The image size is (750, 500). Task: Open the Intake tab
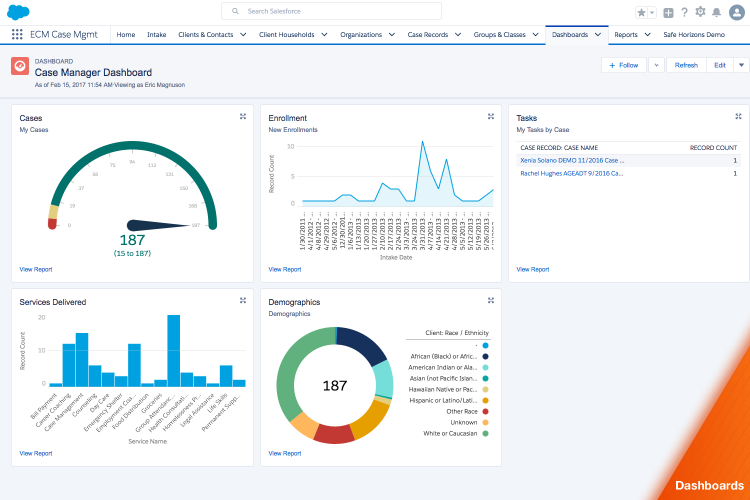coord(156,34)
